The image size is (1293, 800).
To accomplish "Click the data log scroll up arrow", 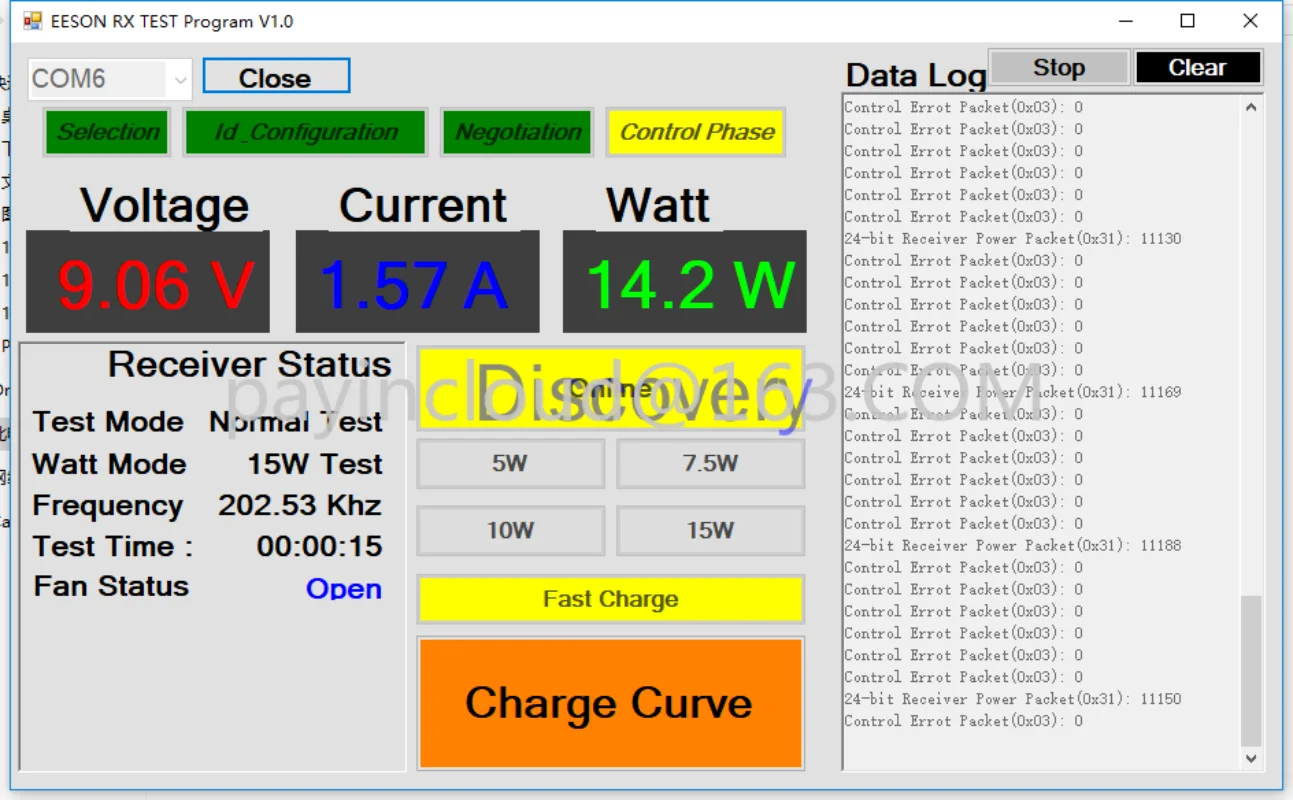I will pos(1251,107).
